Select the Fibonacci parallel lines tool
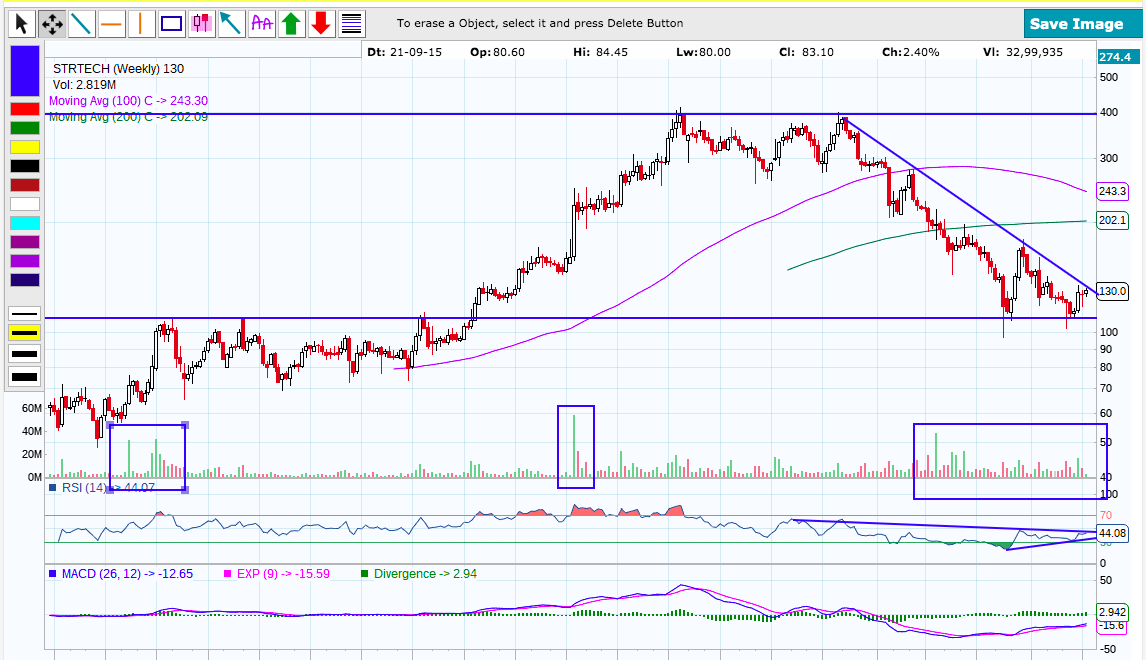 tap(352, 24)
